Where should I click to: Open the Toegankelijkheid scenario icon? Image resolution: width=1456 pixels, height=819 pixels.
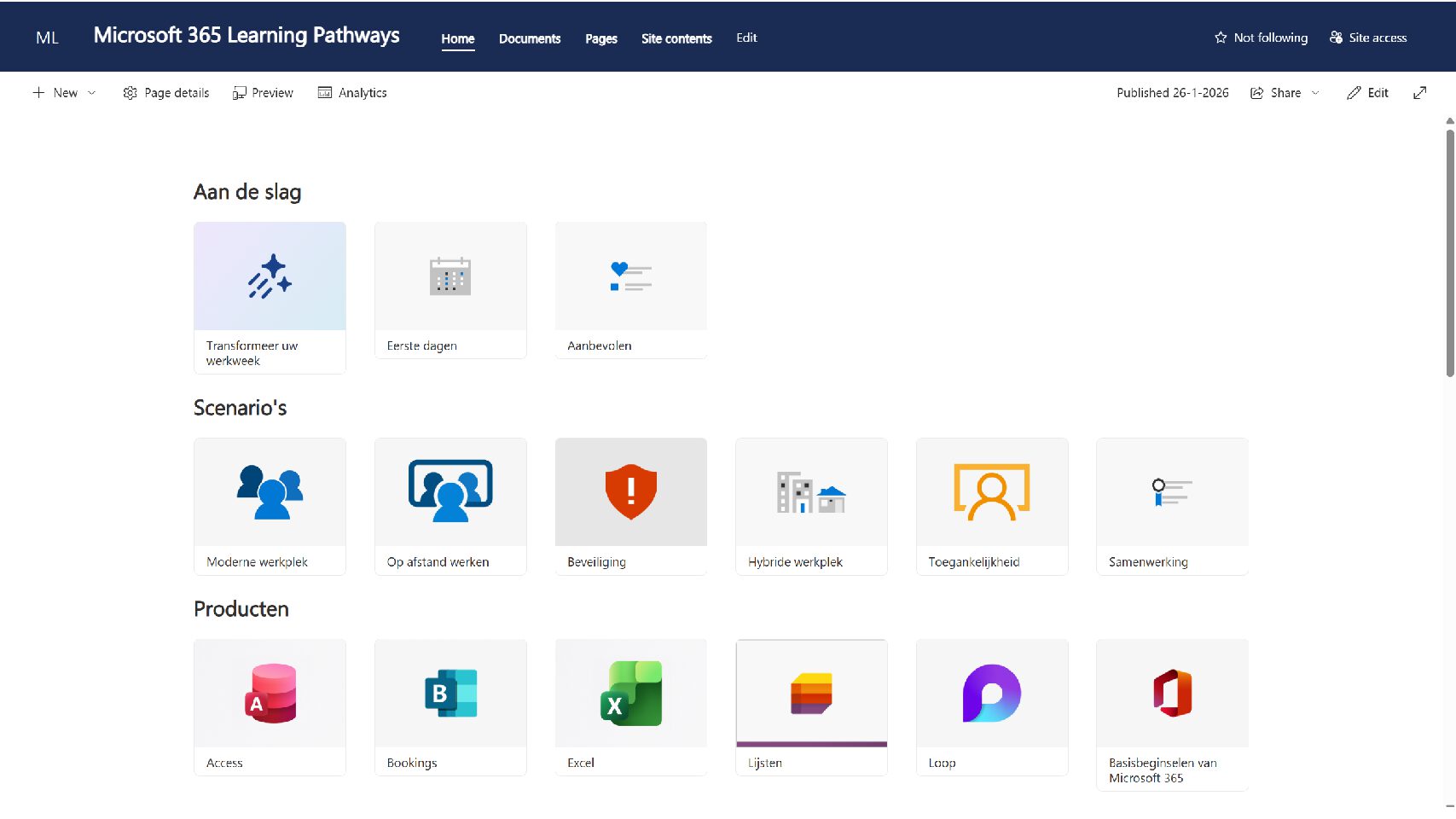991,492
